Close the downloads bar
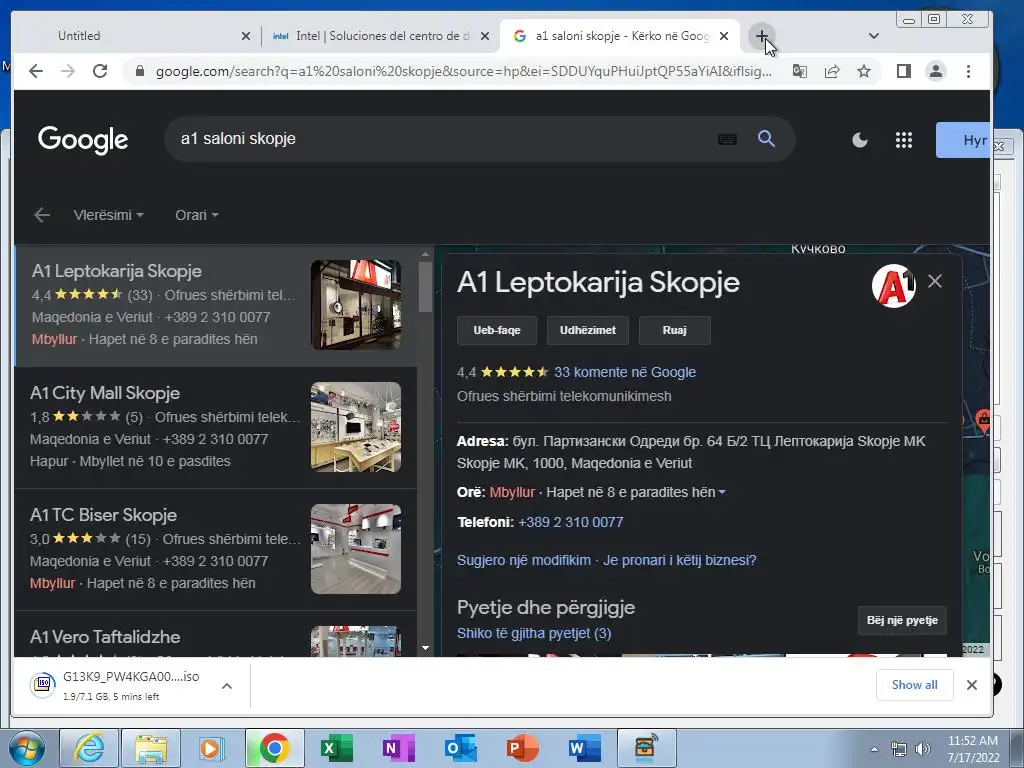Screen dimensions: 1024x768 point(972,685)
